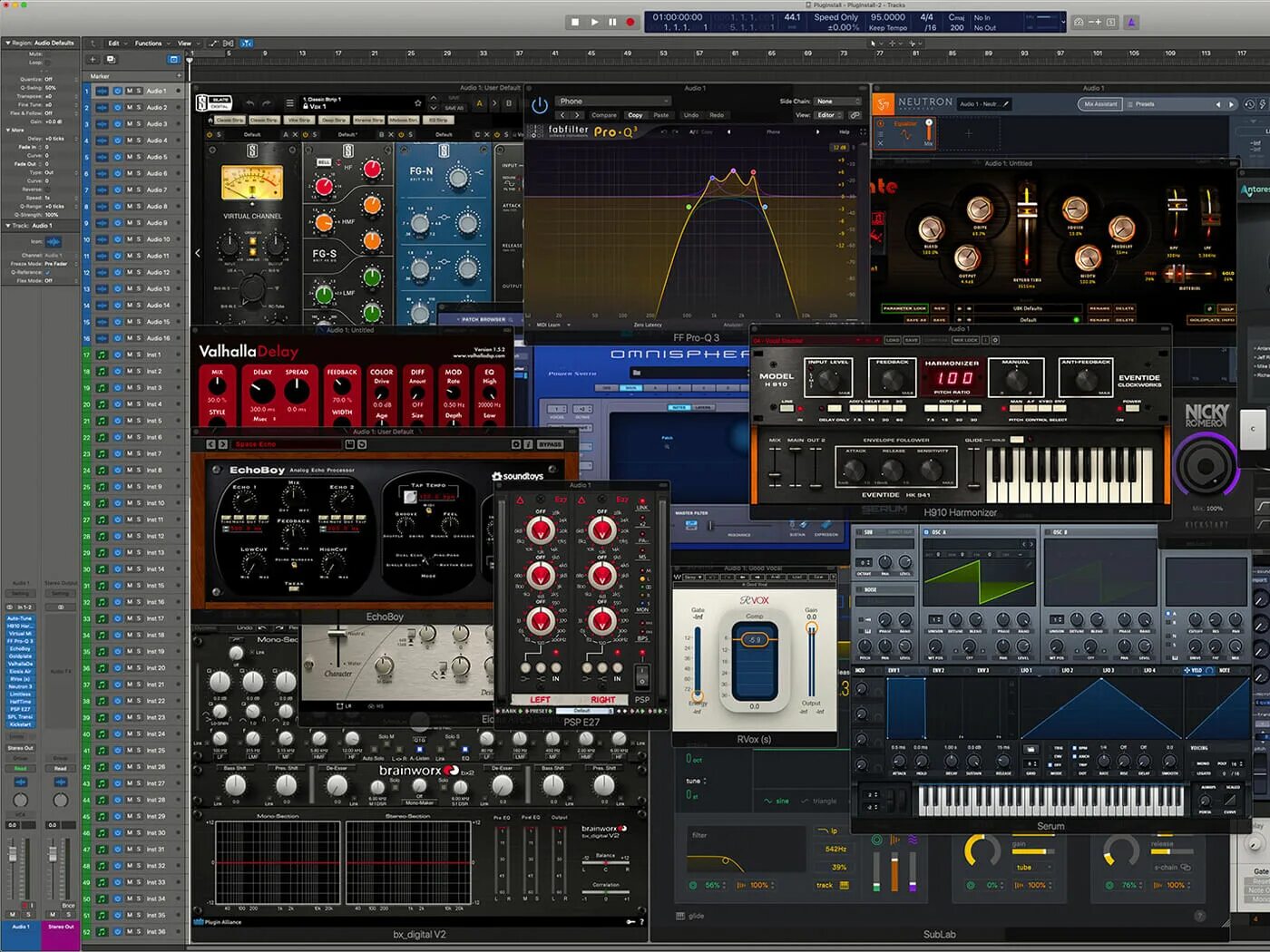Toggle the automation curve tool icon
Image resolution: width=1270 pixels, height=952 pixels.
(214, 43)
